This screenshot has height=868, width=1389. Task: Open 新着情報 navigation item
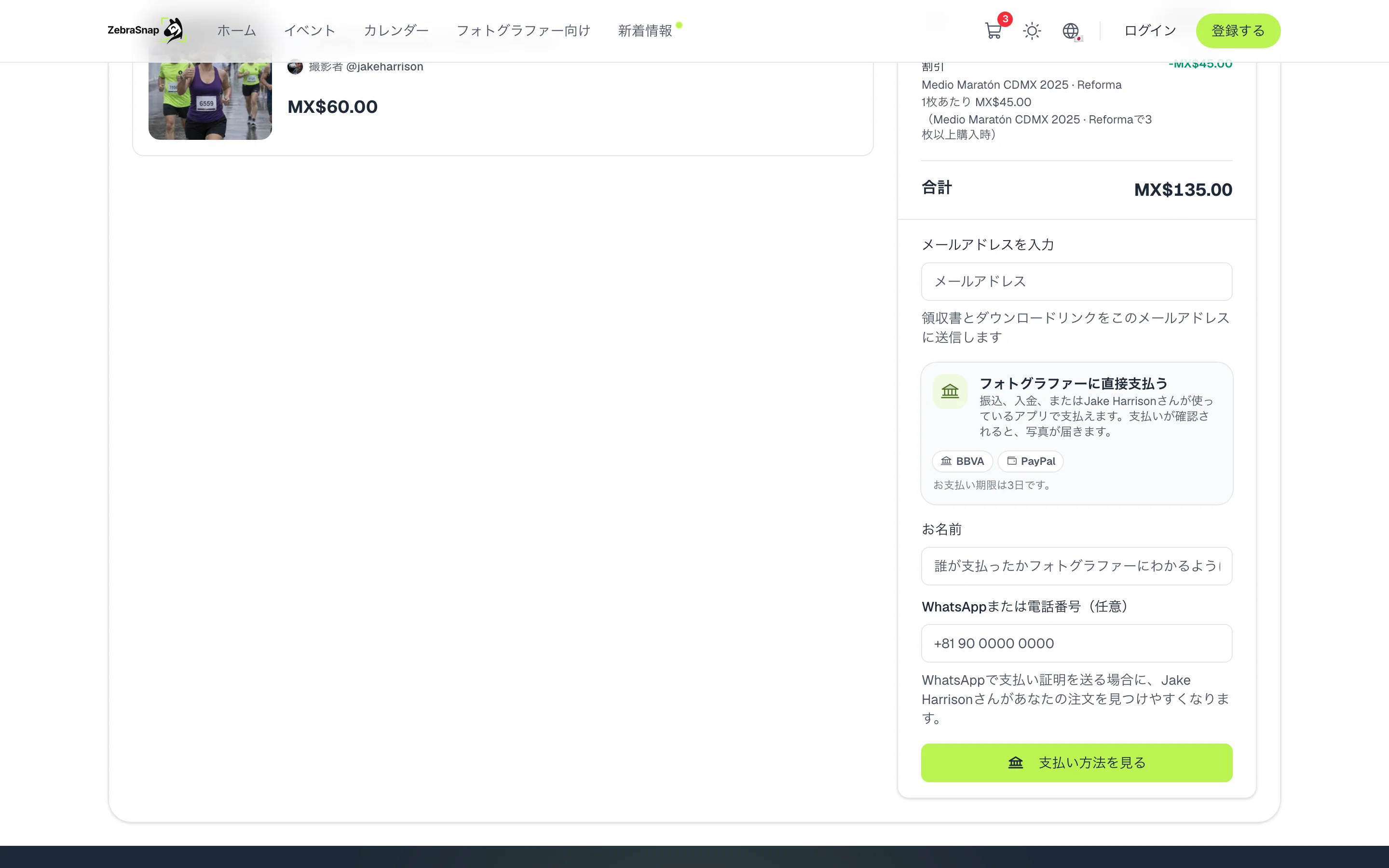[644, 30]
